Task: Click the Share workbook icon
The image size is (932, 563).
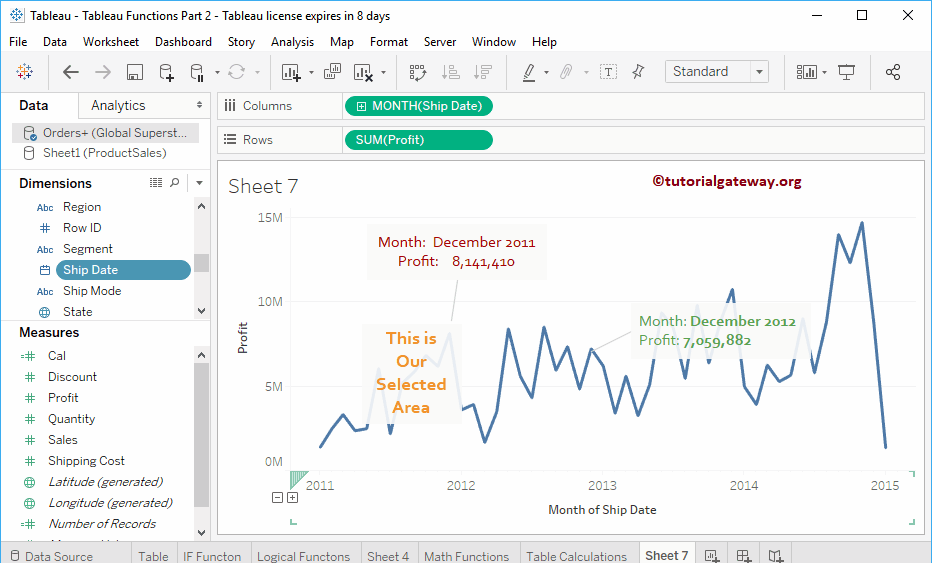Action: tap(893, 72)
